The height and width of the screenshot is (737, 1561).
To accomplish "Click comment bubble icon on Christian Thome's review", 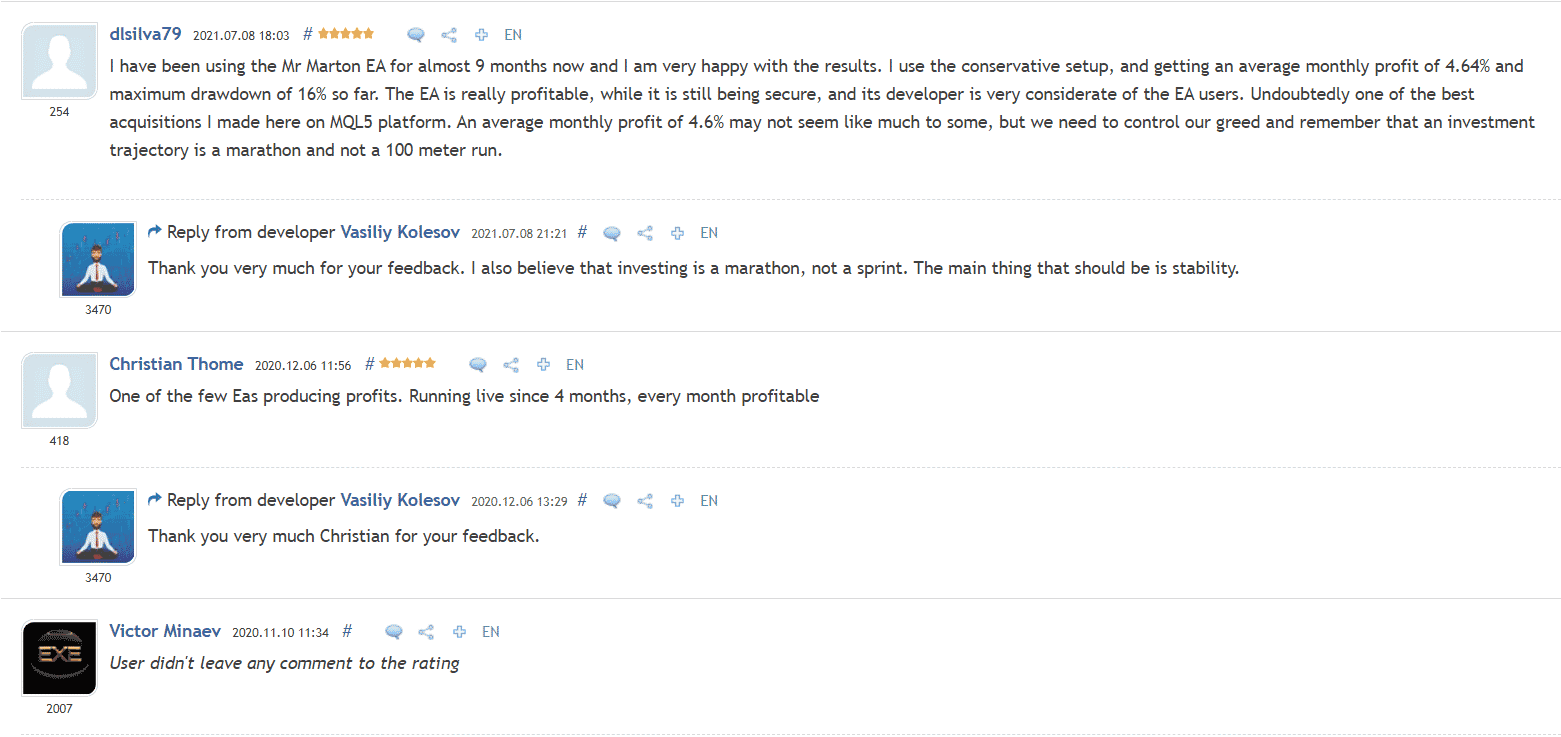I will point(478,365).
